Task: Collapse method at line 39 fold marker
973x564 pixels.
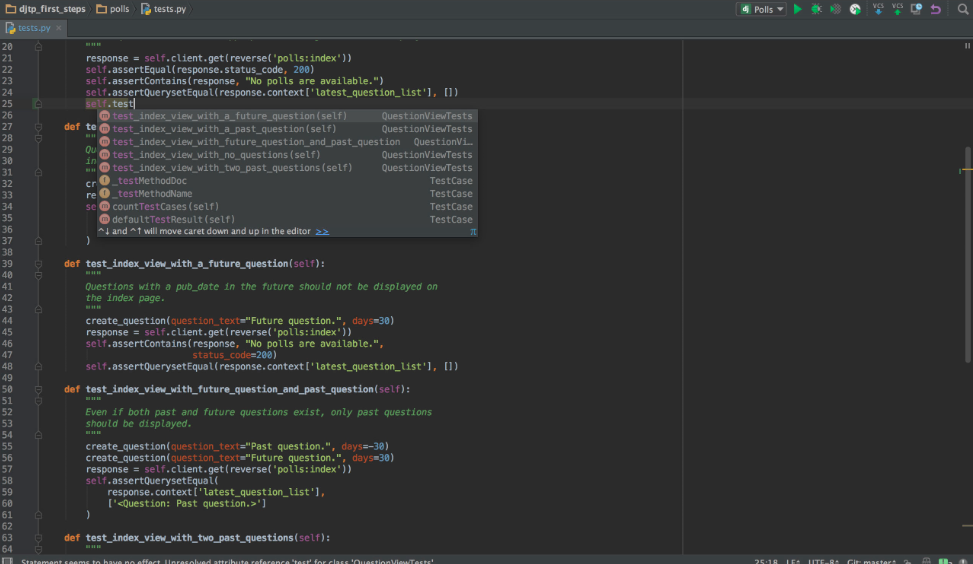Action: [x=38, y=264]
